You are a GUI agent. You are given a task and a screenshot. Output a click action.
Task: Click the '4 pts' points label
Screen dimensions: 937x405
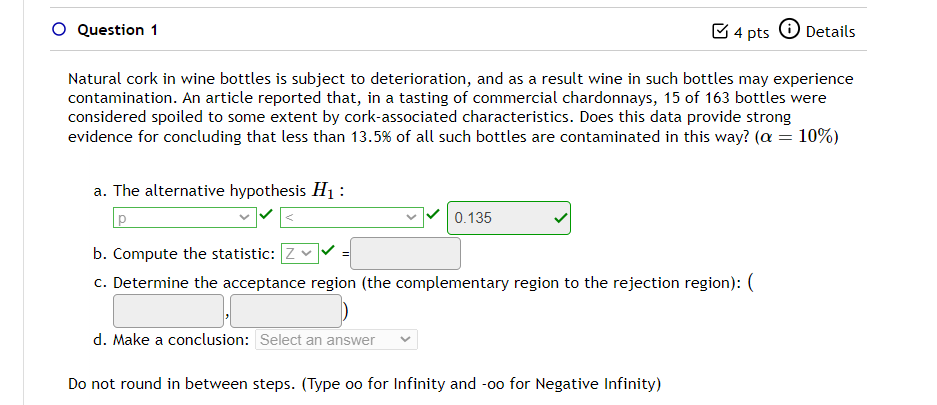(x=752, y=32)
